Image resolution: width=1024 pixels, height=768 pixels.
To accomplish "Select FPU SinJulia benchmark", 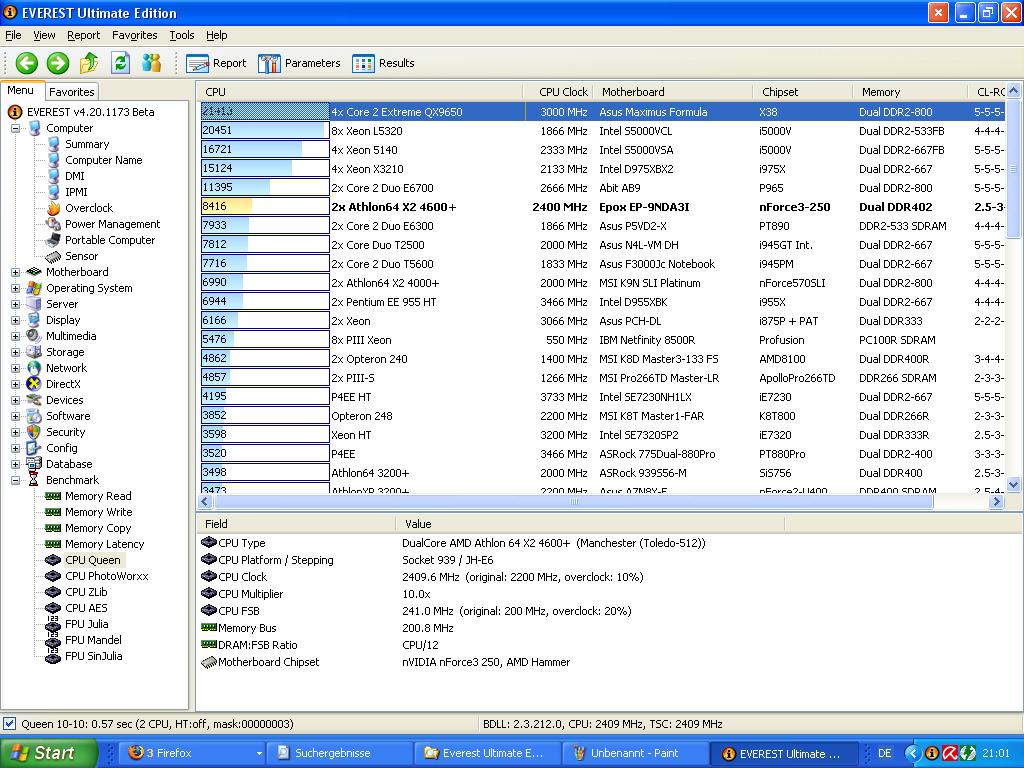I will tap(93, 656).
